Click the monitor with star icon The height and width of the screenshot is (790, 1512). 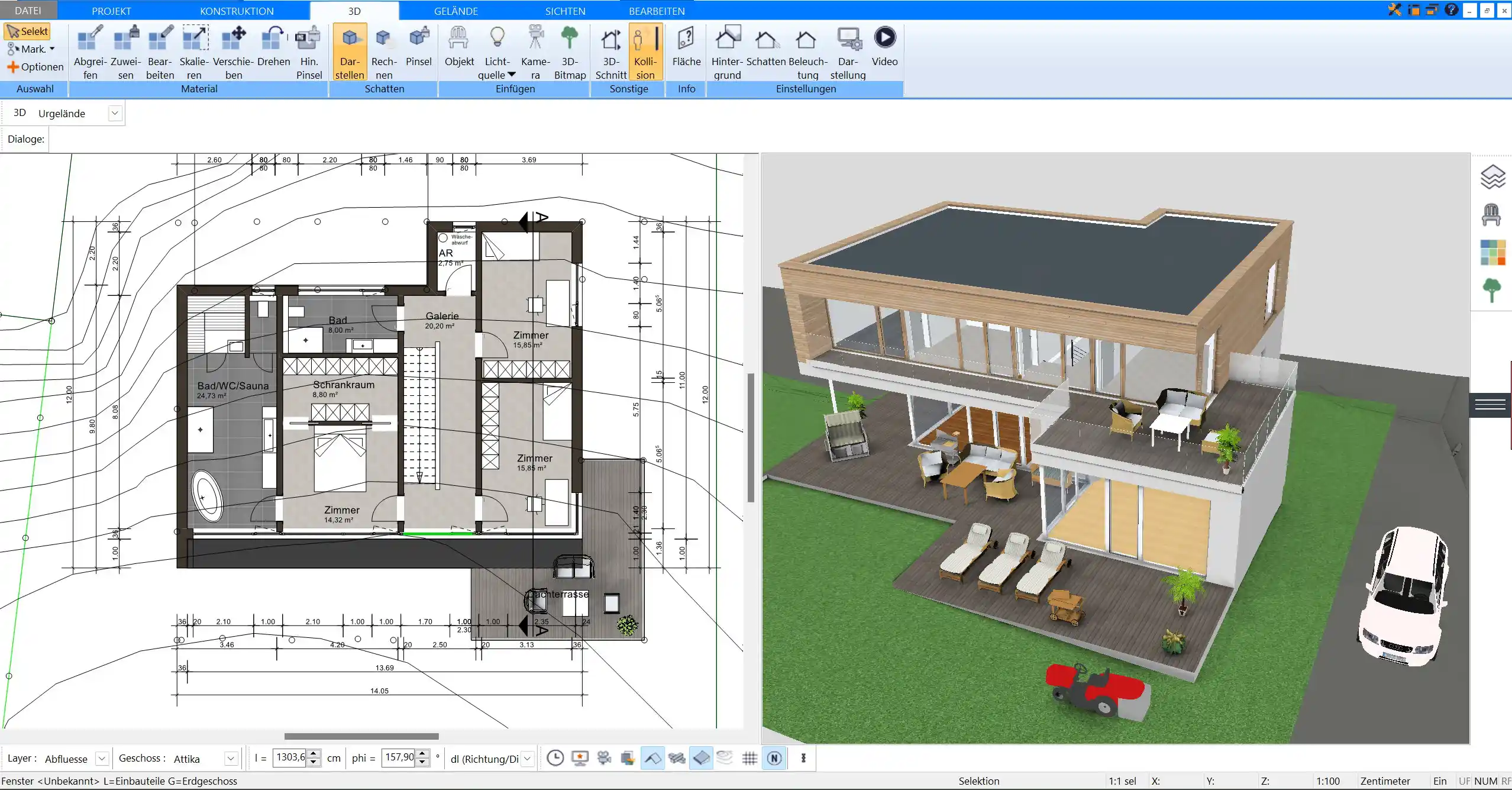pyautogui.click(x=580, y=758)
